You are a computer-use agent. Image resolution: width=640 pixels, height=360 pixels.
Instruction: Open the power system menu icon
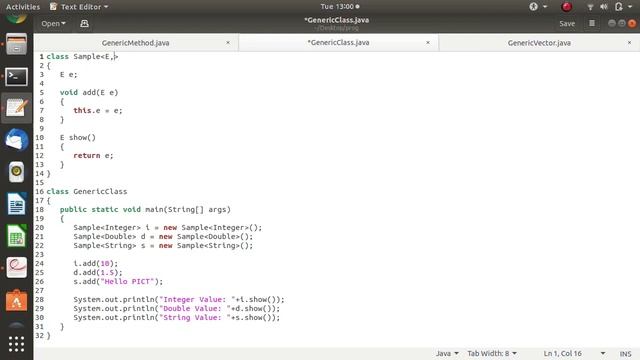[622, 7]
